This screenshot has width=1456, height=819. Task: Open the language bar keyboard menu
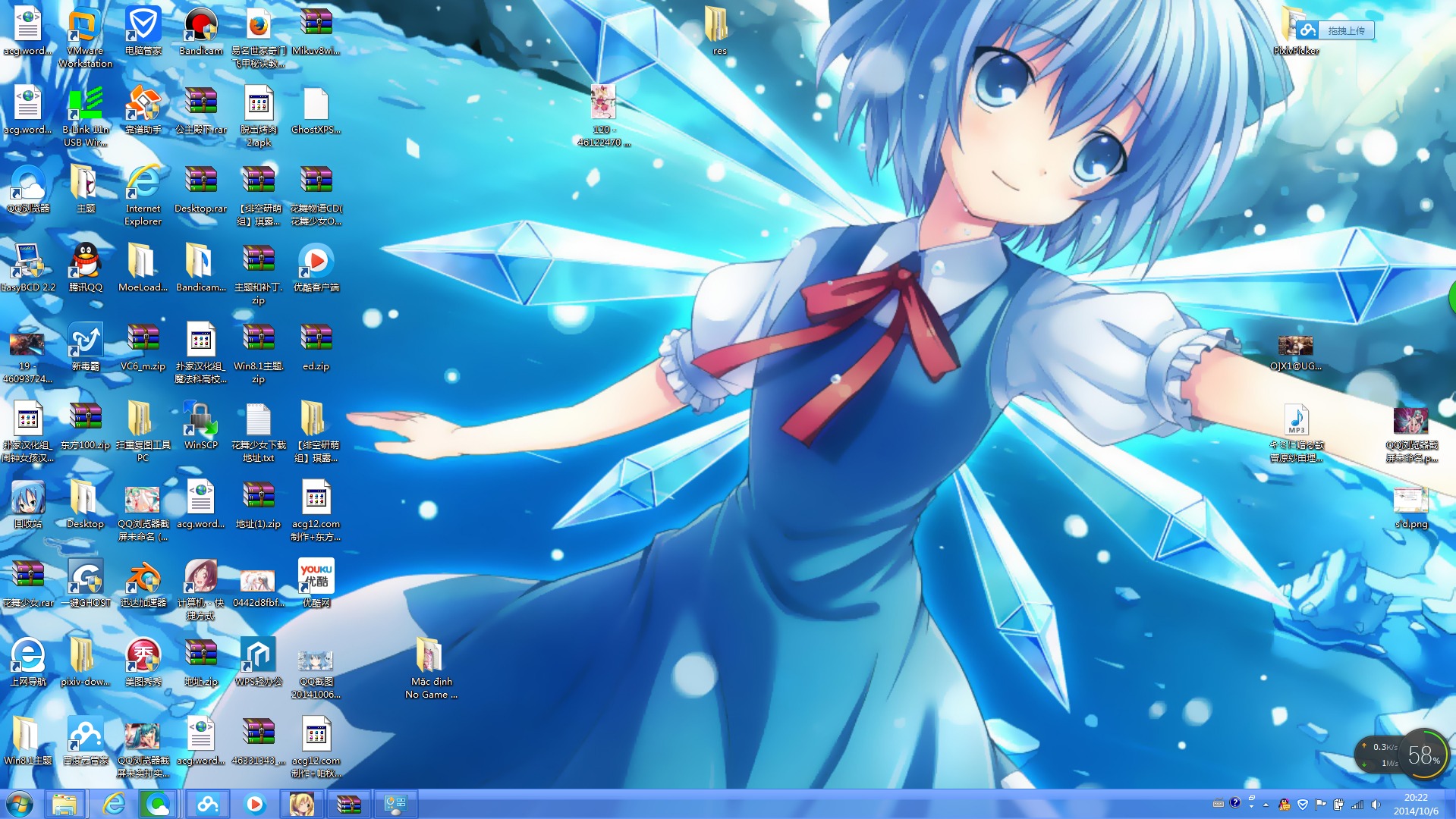(1219, 804)
